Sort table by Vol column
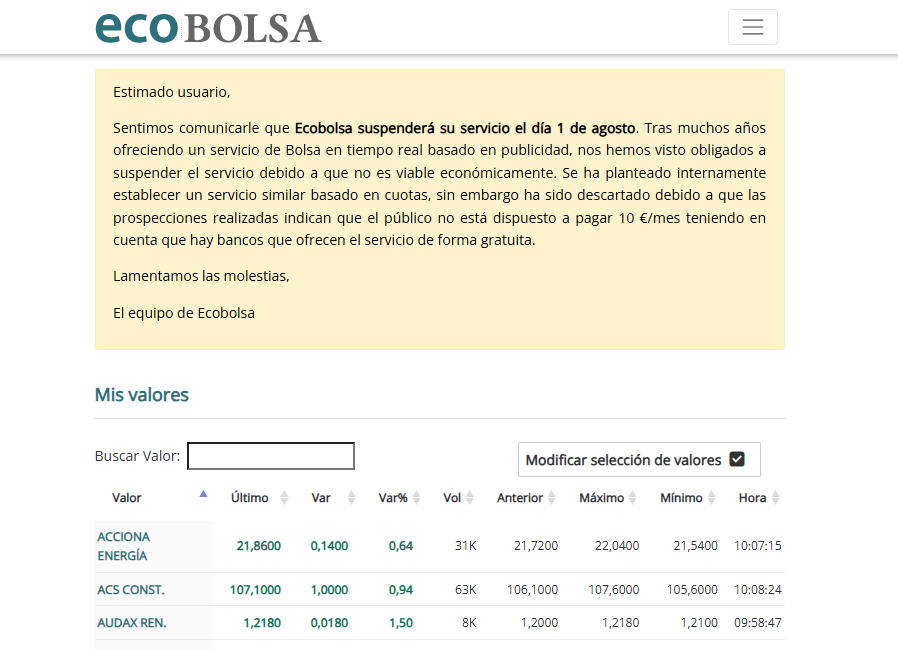898x650 pixels. [452, 498]
